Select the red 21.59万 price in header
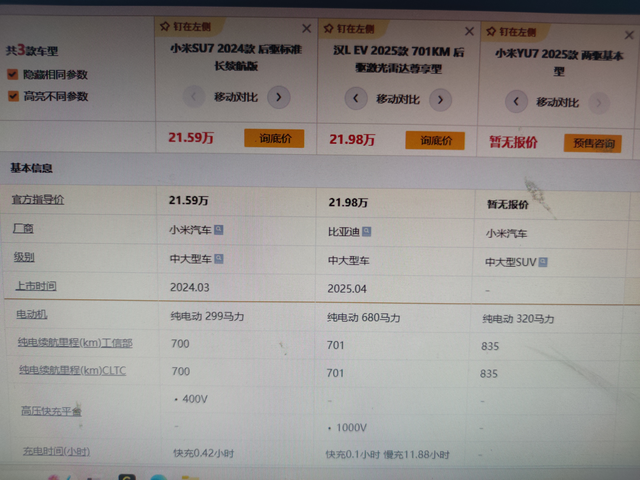 click(191, 138)
